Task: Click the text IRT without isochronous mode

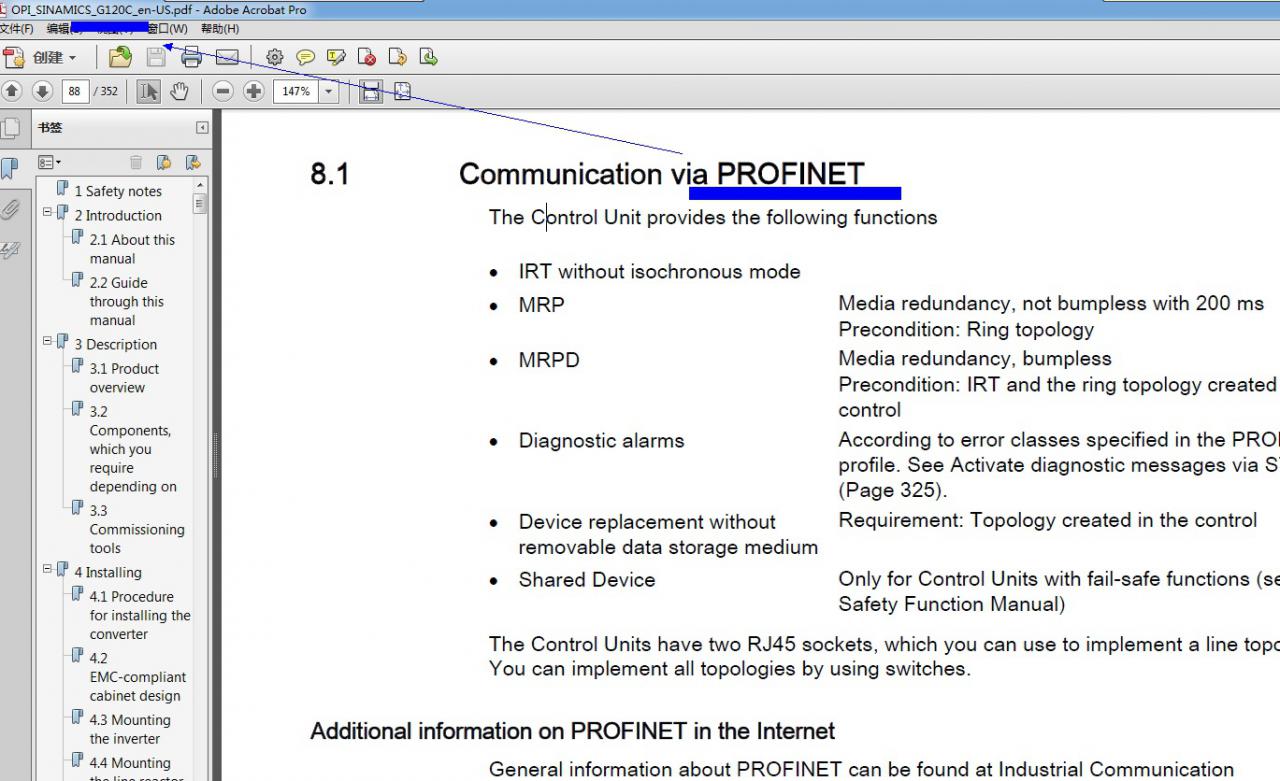Action: coord(659,271)
